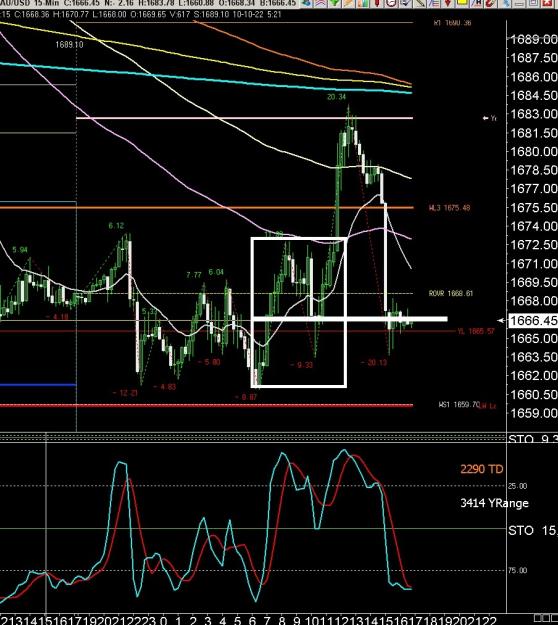Click the 25.00 stochastic level label

pos(517,486)
